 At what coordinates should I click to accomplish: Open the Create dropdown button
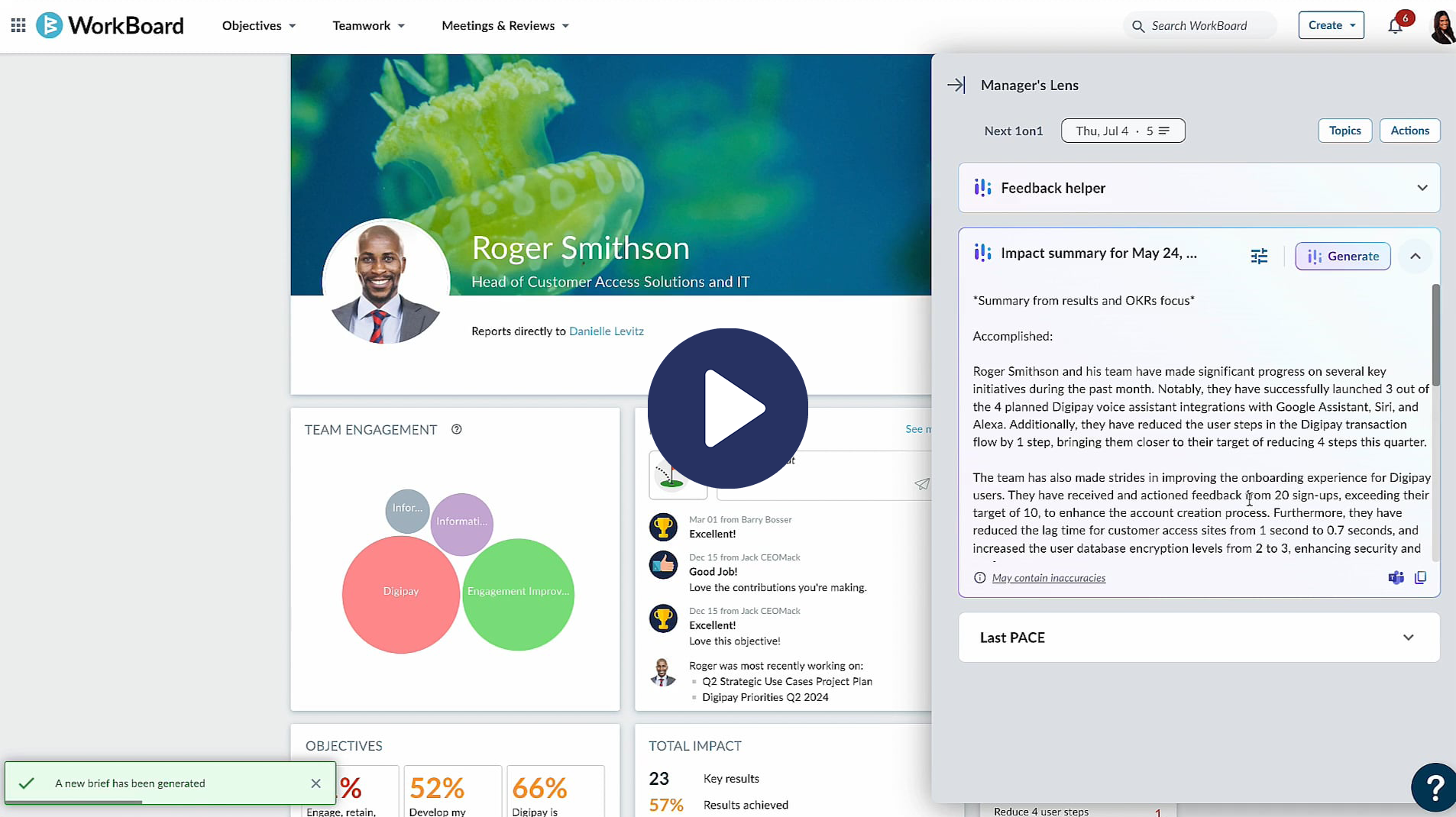1331,25
